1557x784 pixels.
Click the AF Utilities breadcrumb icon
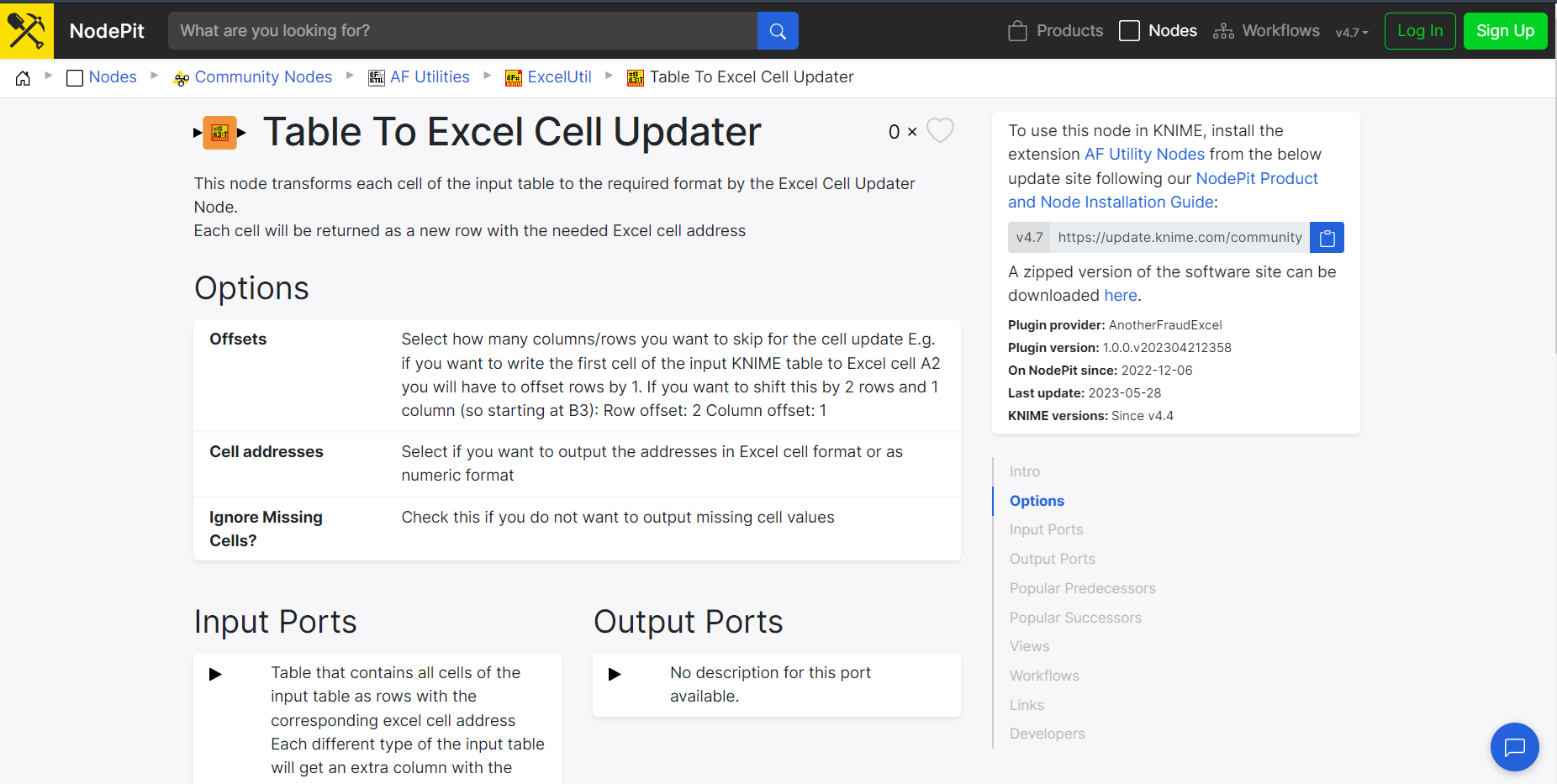(377, 78)
